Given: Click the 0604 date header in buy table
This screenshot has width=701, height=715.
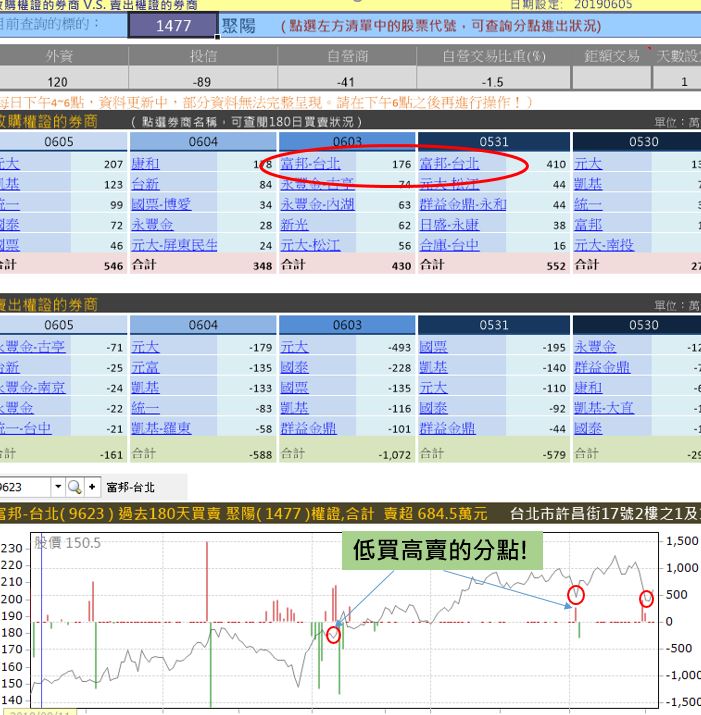Looking at the screenshot, I should pyautogui.click(x=203, y=141).
